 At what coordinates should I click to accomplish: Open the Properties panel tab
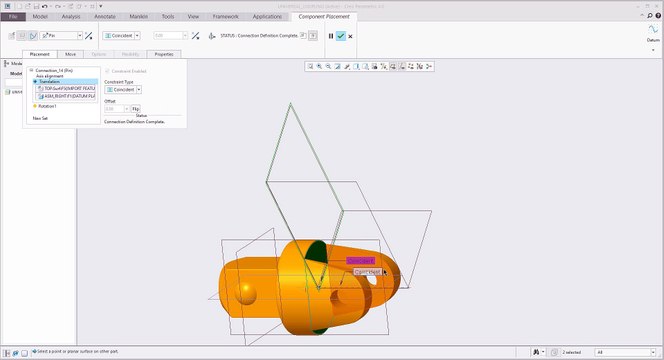[164, 54]
